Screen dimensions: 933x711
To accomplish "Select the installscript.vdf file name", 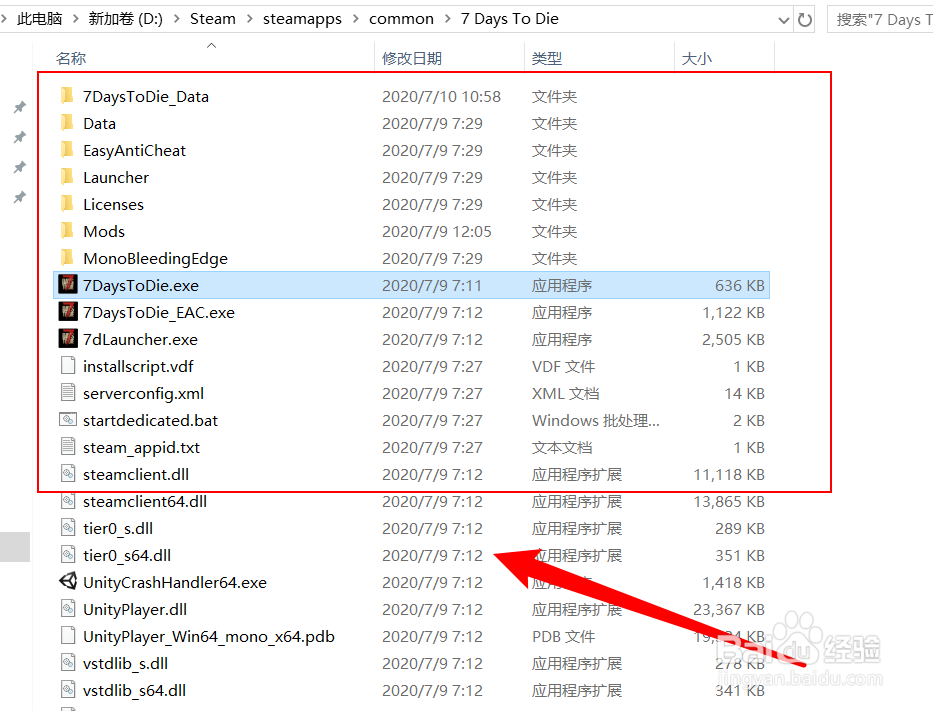I will click(138, 367).
